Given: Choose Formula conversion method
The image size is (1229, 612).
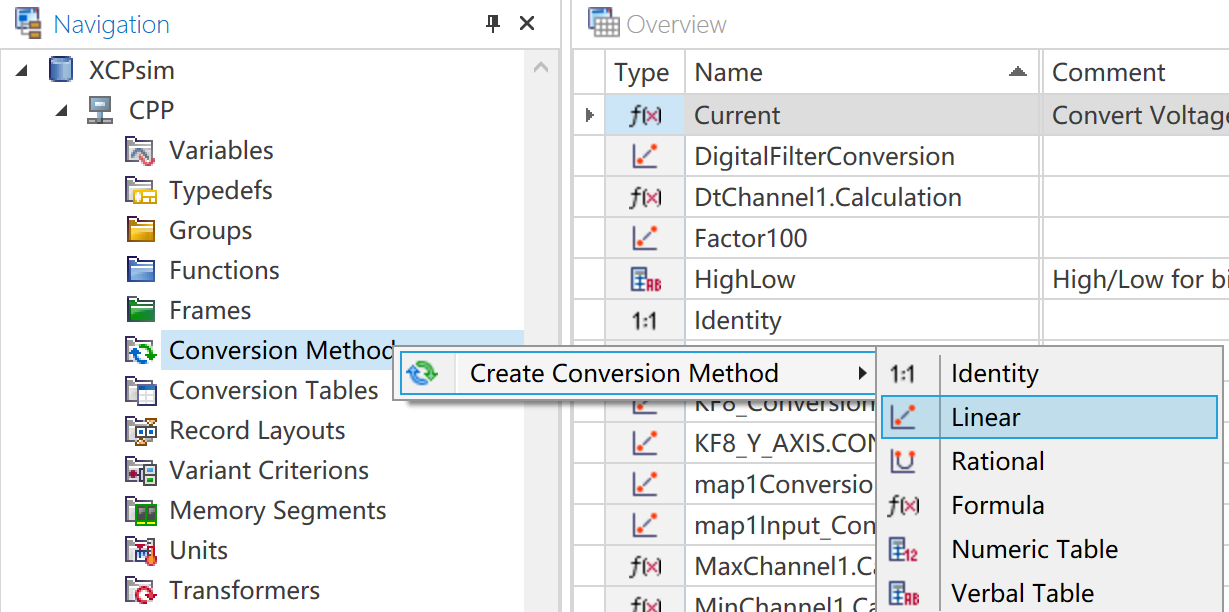Looking at the screenshot, I should [x=1049, y=506].
